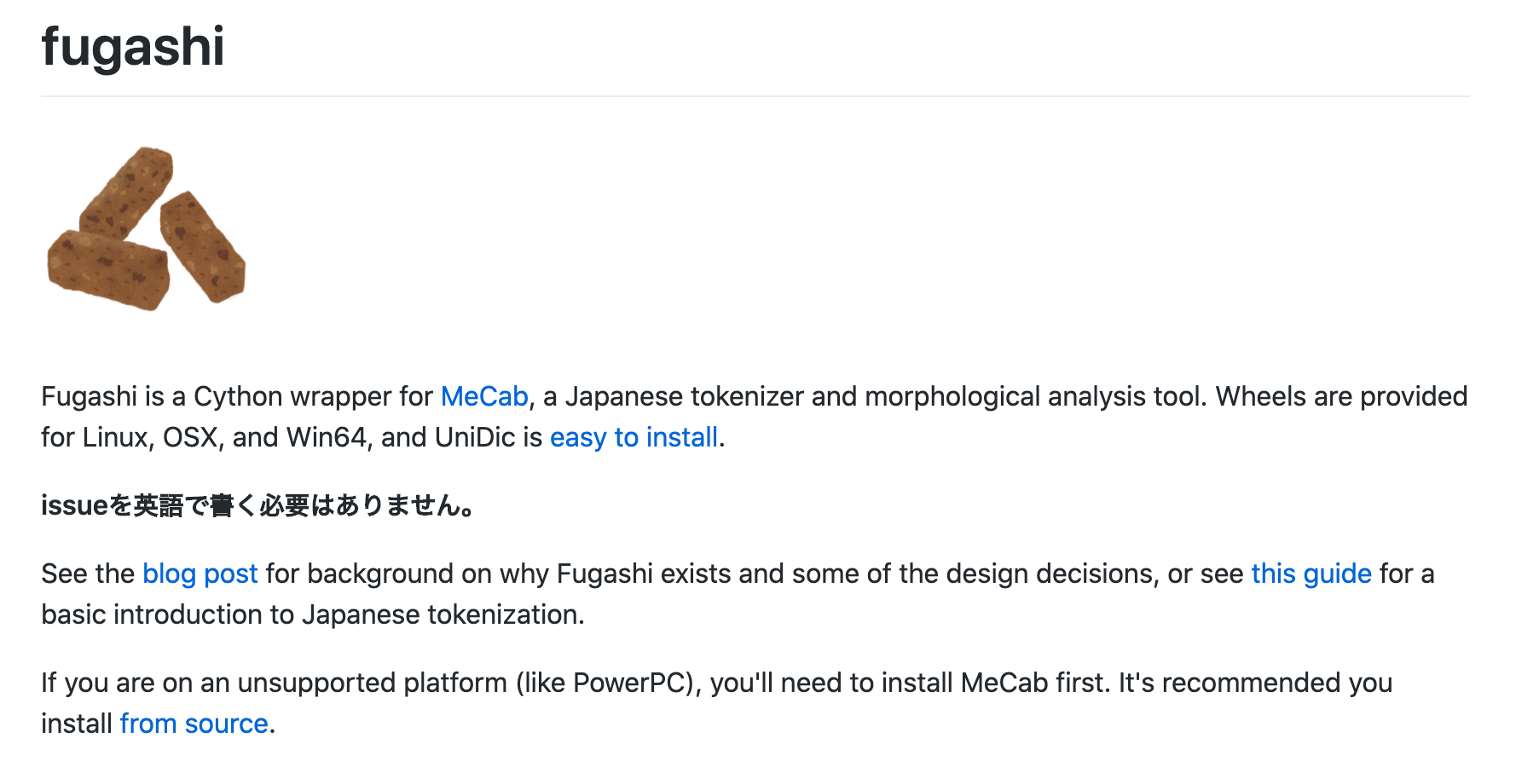This screenshot has width=1516, height=784.
Task: Follow the "easy to install" link
Action: 634,437
